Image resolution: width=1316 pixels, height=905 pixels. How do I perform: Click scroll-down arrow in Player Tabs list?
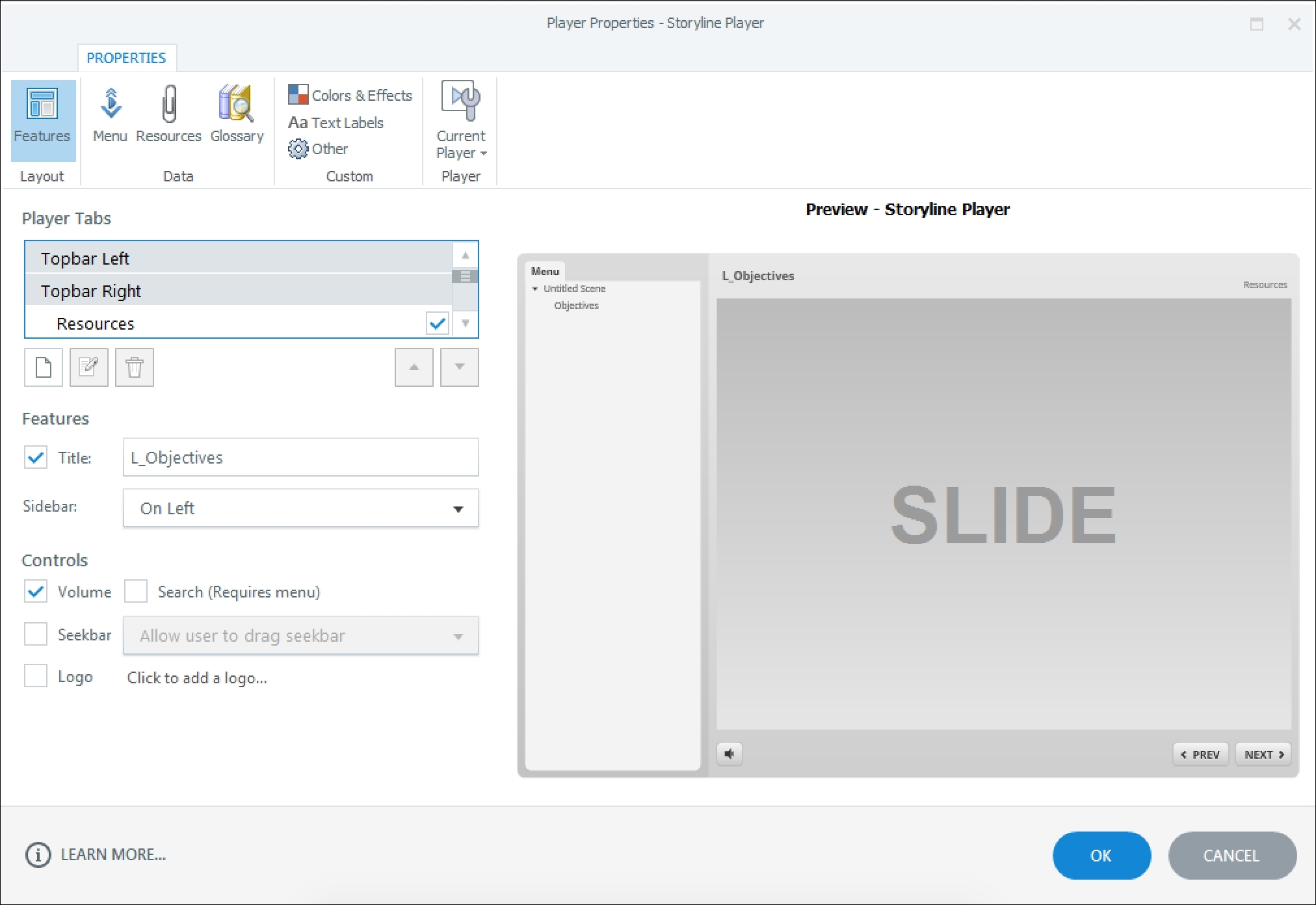(x=466, y=323)
